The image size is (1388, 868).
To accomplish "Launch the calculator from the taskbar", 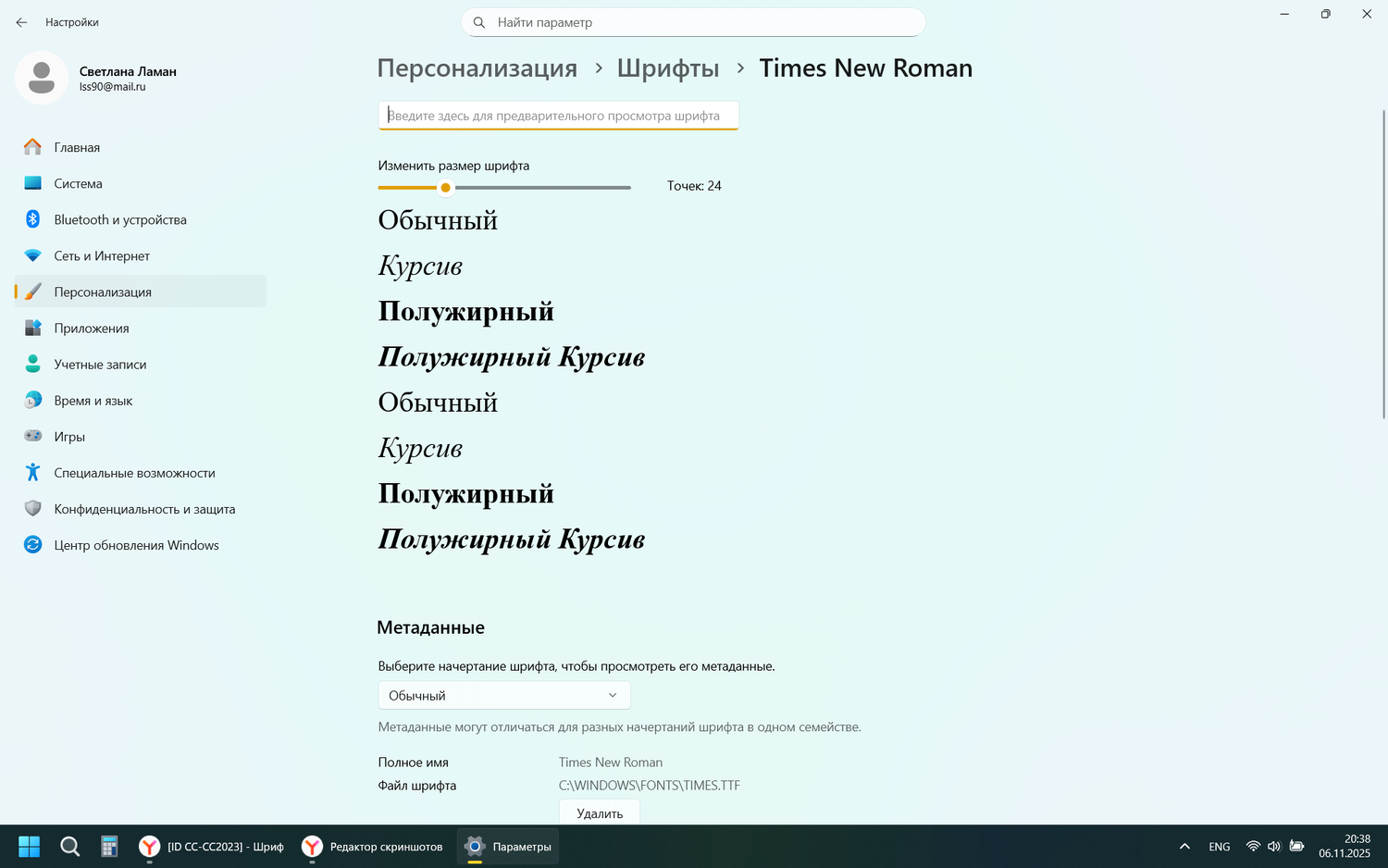I will (x=109, y=846).
